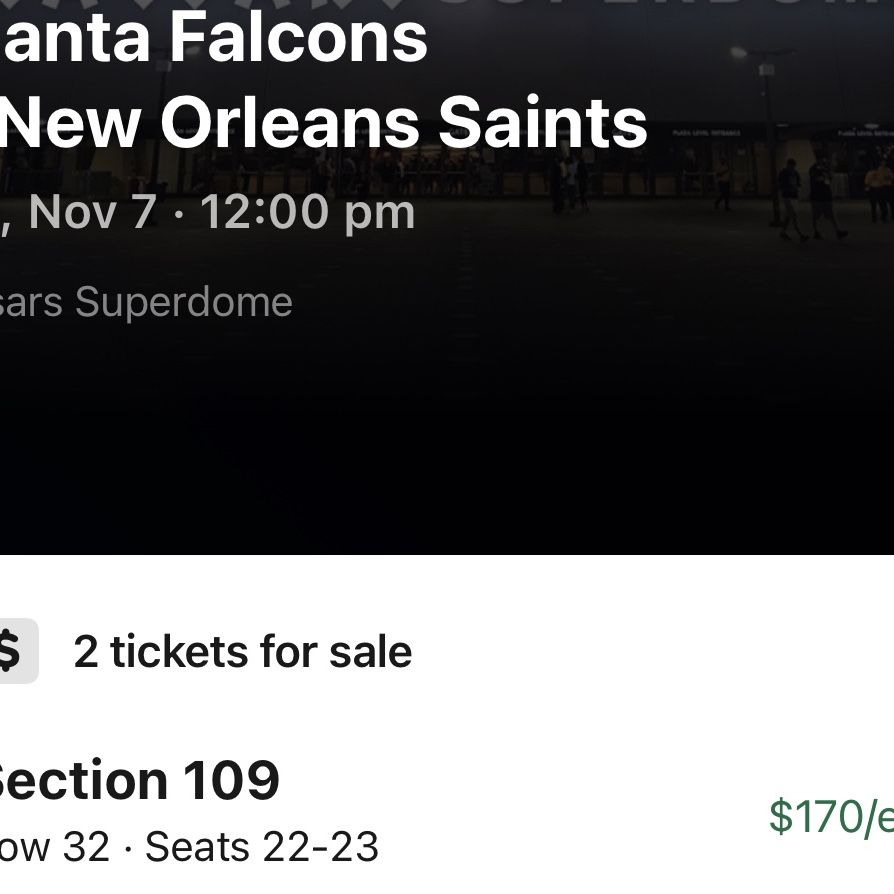Viewport: 894px width, 894px height.
Task: Click the stadium plaza header photo
Action: [447, 277]
